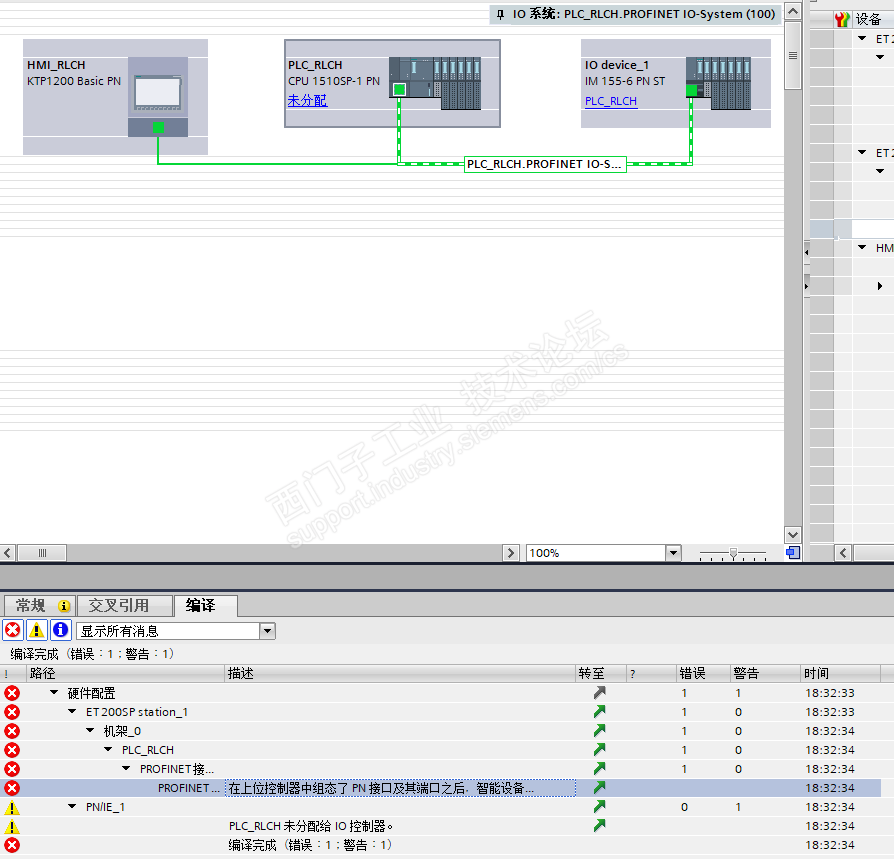This screenshot has width=894, height=859.
Task: Click the horizontal scroll-right arrow
Action: tap(510, 553)
